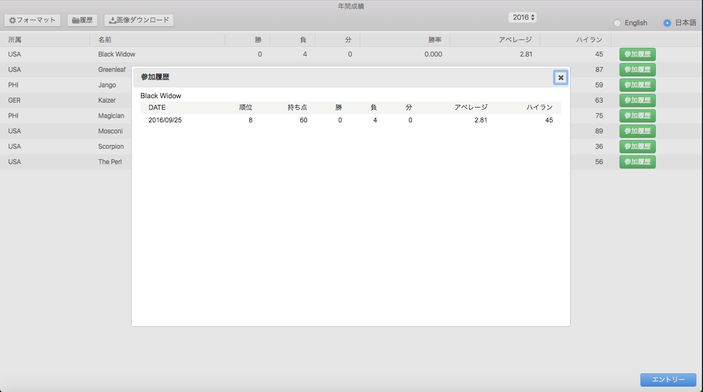The width and height of the screenshot is (703, 392).
Task: Click the 名前 column header
Action: pyautogui.click(x=105, y=40)
